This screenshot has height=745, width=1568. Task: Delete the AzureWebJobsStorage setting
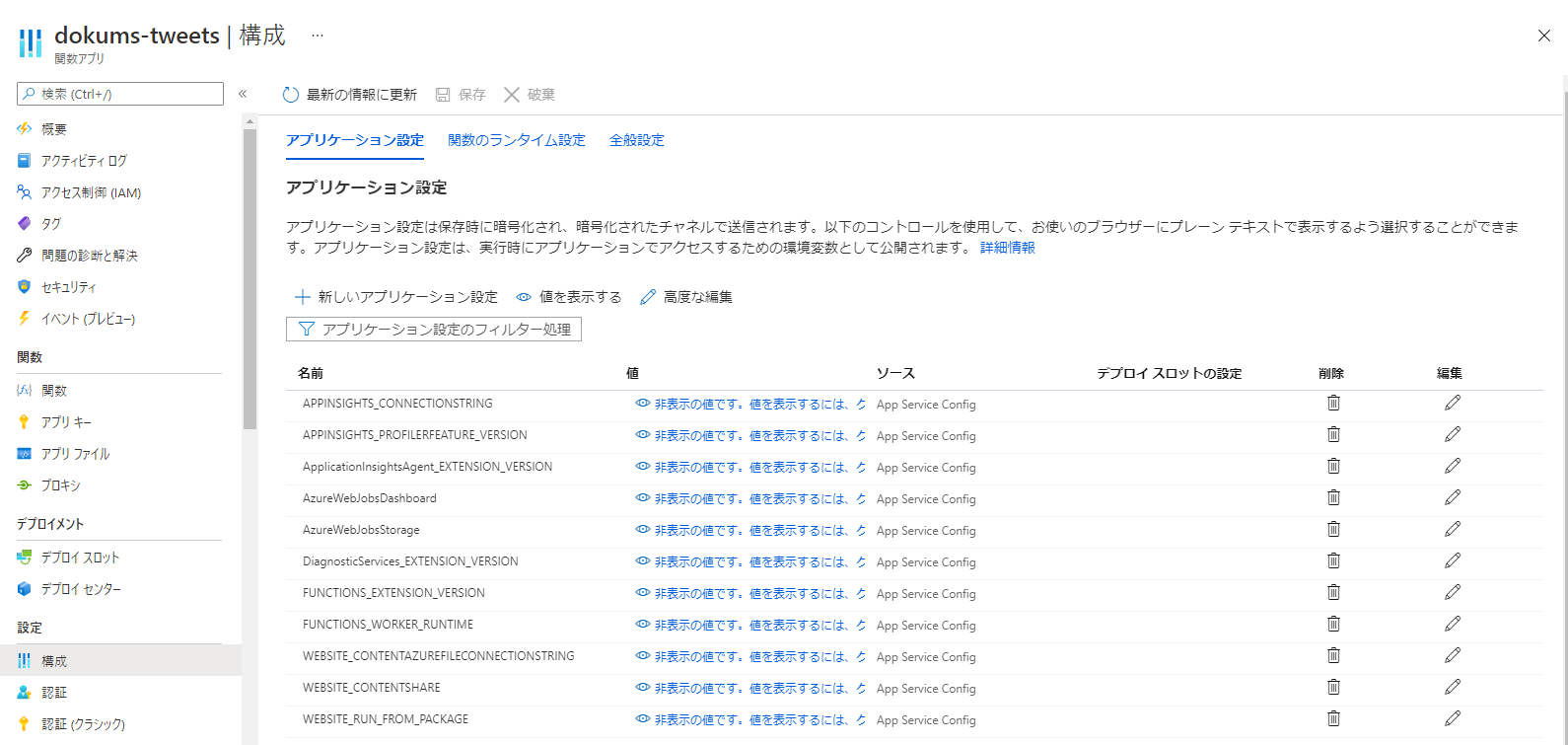pos(1333,529)
